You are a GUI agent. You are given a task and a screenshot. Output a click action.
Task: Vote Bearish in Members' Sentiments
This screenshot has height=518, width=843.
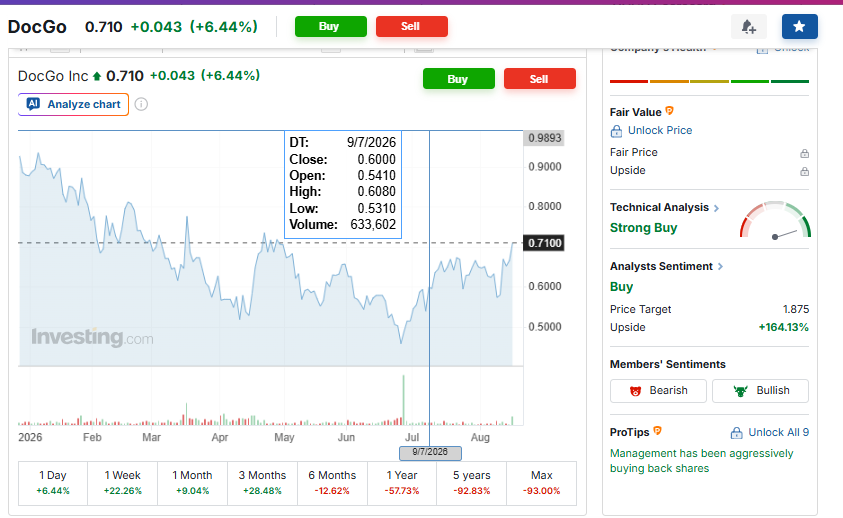click(658, 391)
